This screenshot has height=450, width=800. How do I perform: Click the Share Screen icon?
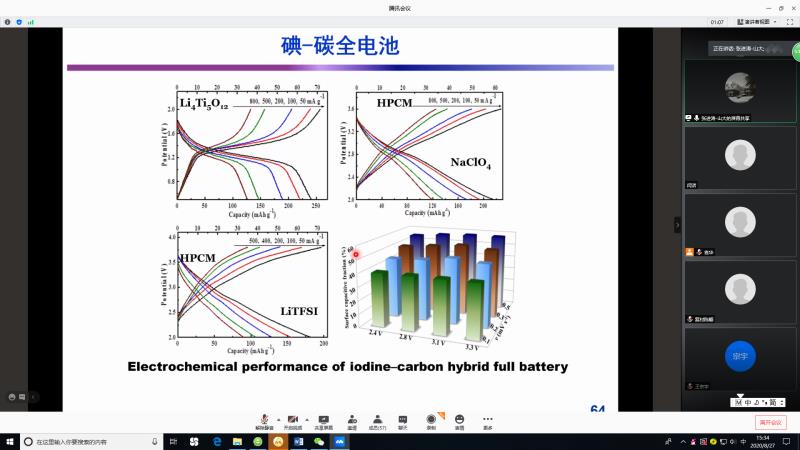(x=323, y=420)
